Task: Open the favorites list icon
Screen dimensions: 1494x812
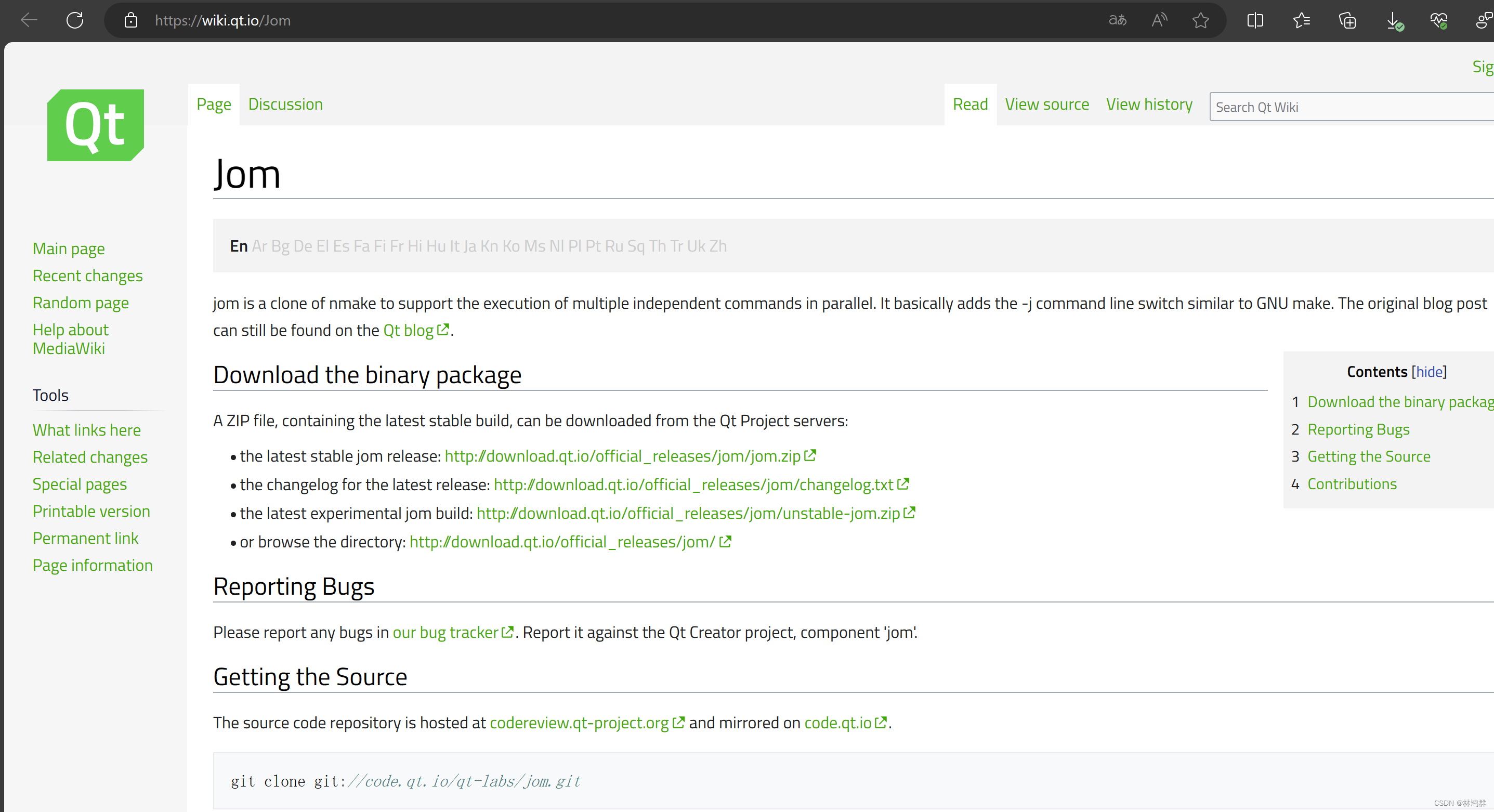Action: click(x=1301, y=20)
